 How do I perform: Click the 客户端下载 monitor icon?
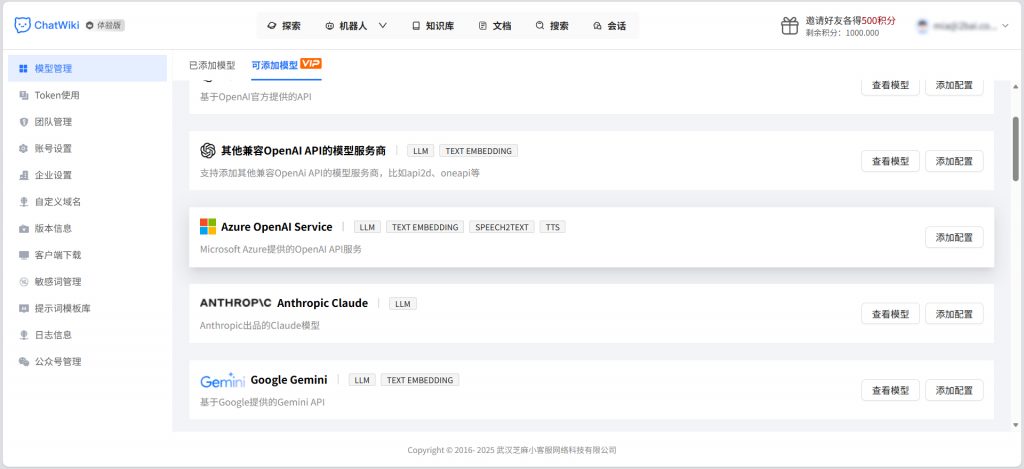click(x=24, y=255)
